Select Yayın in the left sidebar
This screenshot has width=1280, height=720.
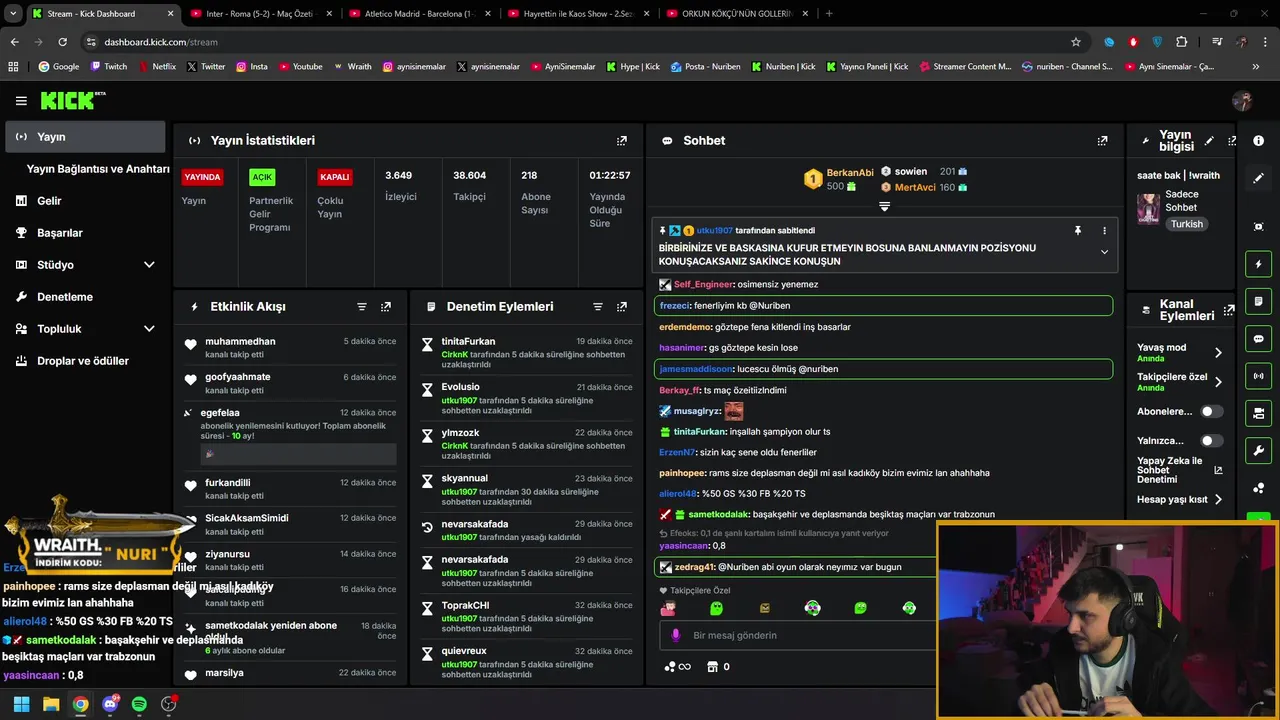pyautogui.click(x=85, y=137)
